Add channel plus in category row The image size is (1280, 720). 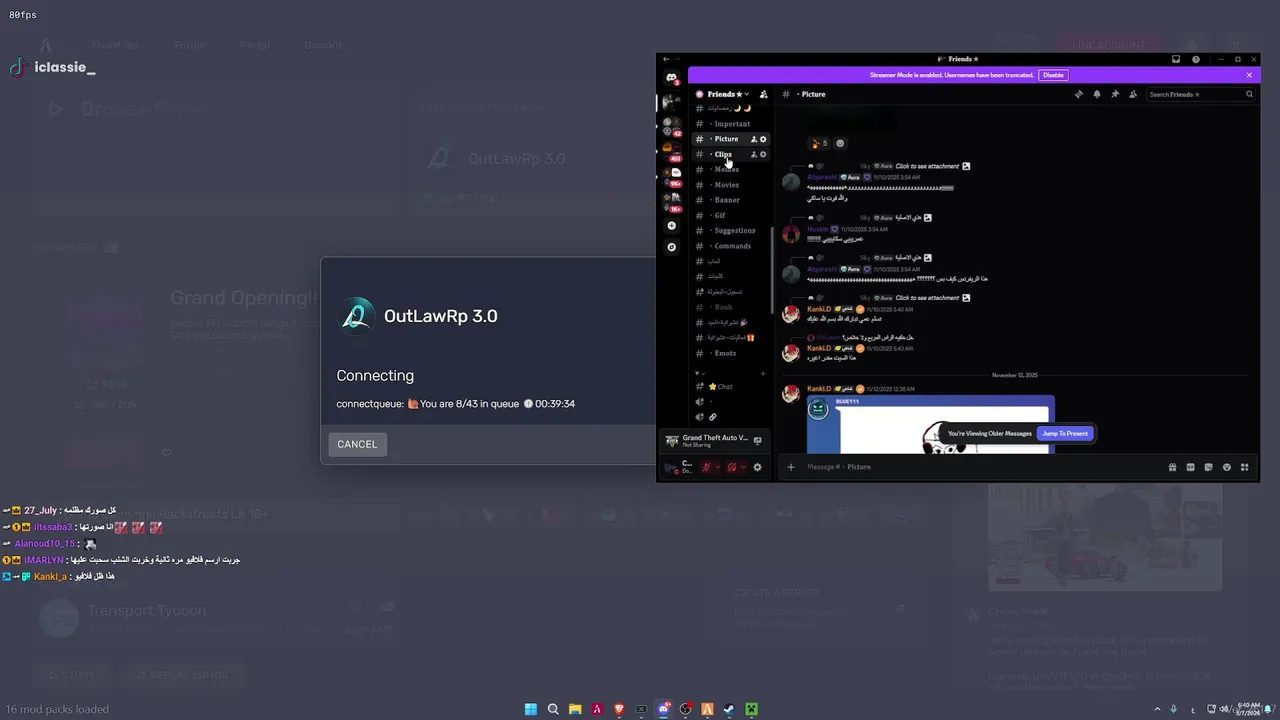[763, 373]
